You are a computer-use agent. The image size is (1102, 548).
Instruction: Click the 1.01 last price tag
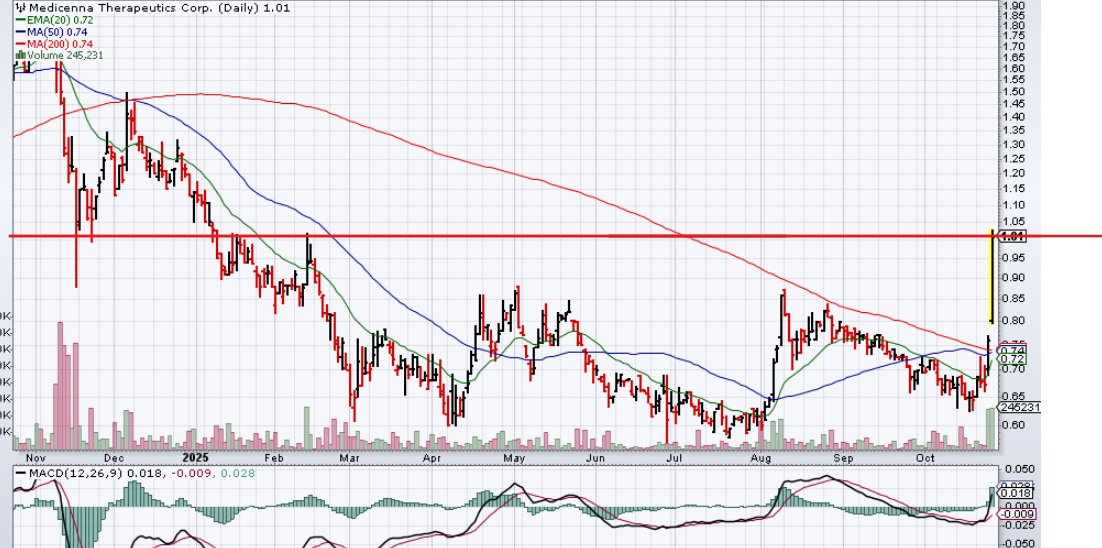[1012, 237]
